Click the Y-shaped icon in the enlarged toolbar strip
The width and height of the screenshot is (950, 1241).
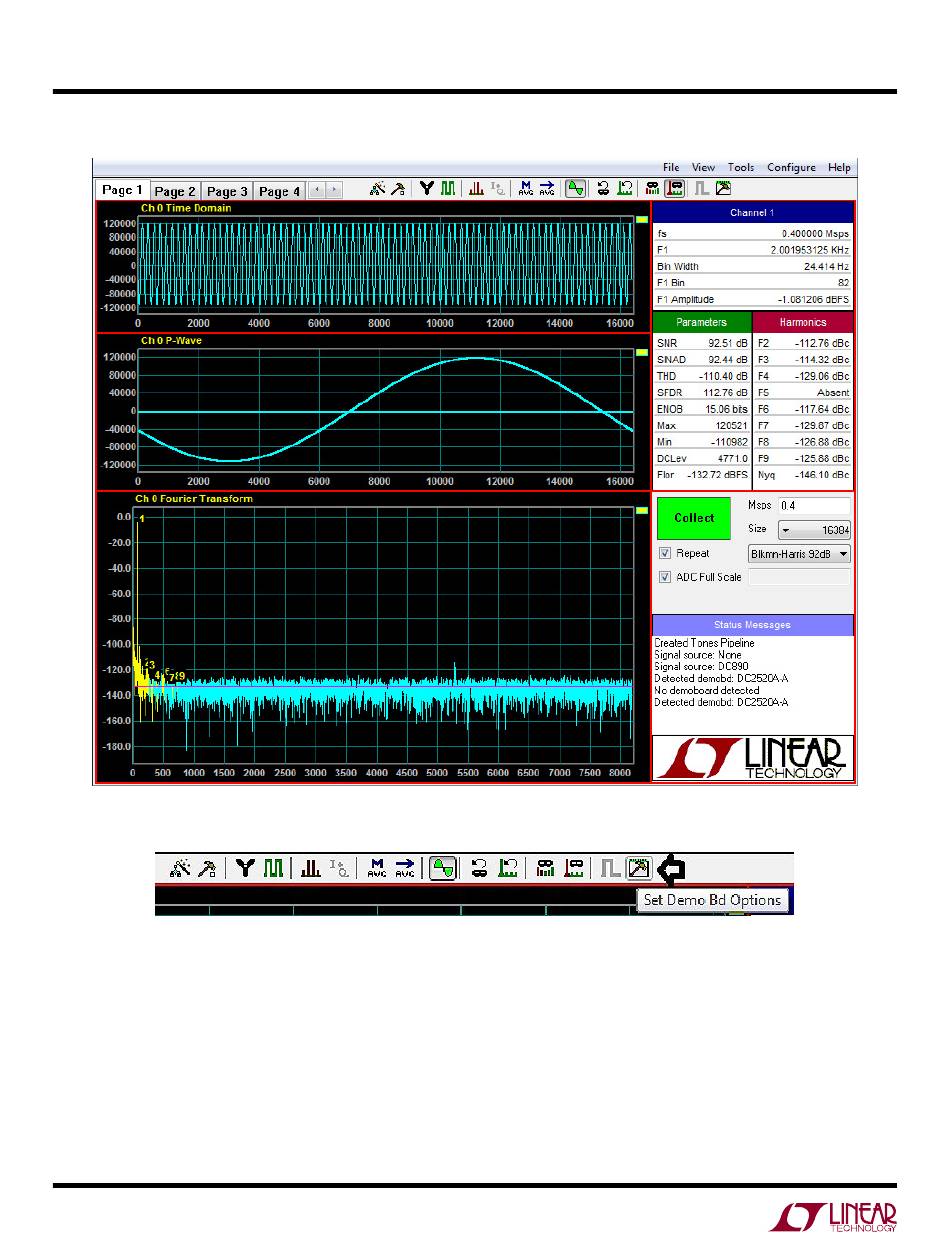click(x=245, y=869)
